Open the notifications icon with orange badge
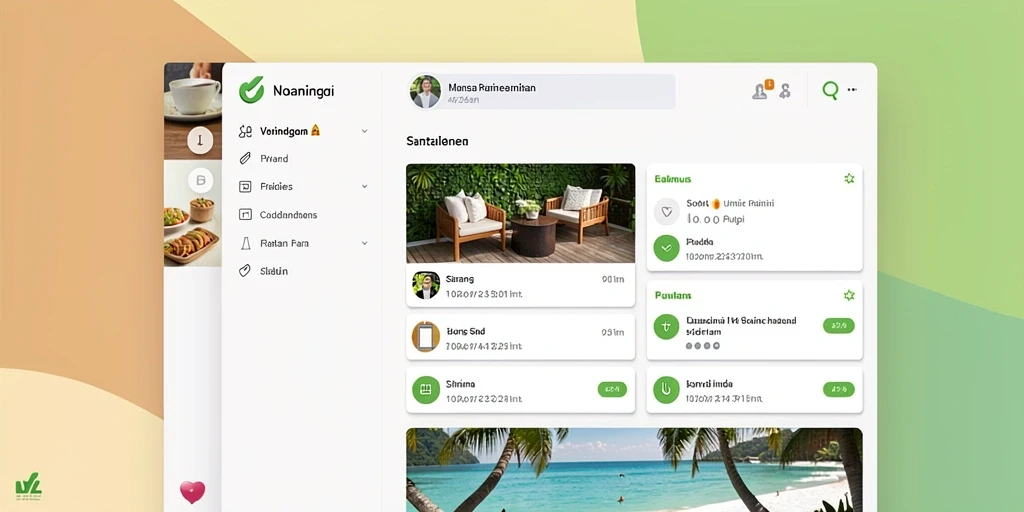 pos(761,90)
